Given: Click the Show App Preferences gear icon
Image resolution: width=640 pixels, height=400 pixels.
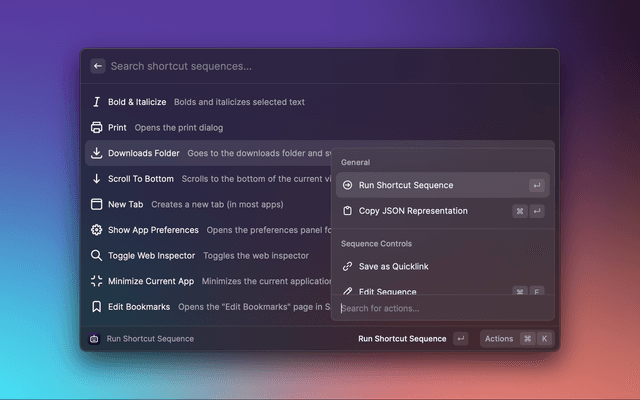Looking at the screenshot, I should pyautogui.click(x=96, y=230).
